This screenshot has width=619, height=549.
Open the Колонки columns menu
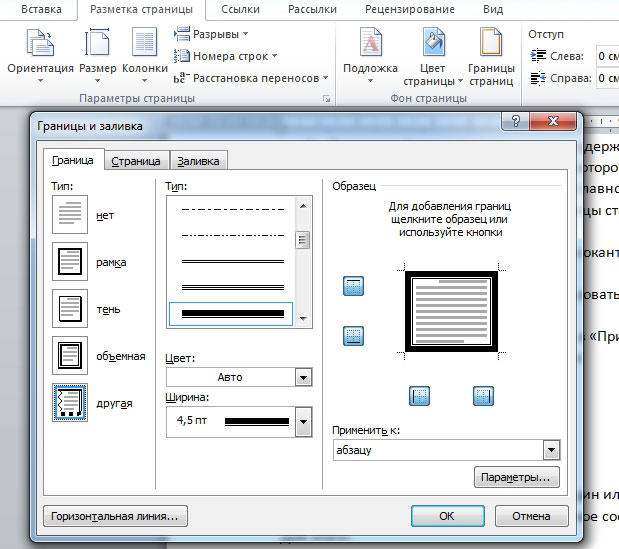145,55
